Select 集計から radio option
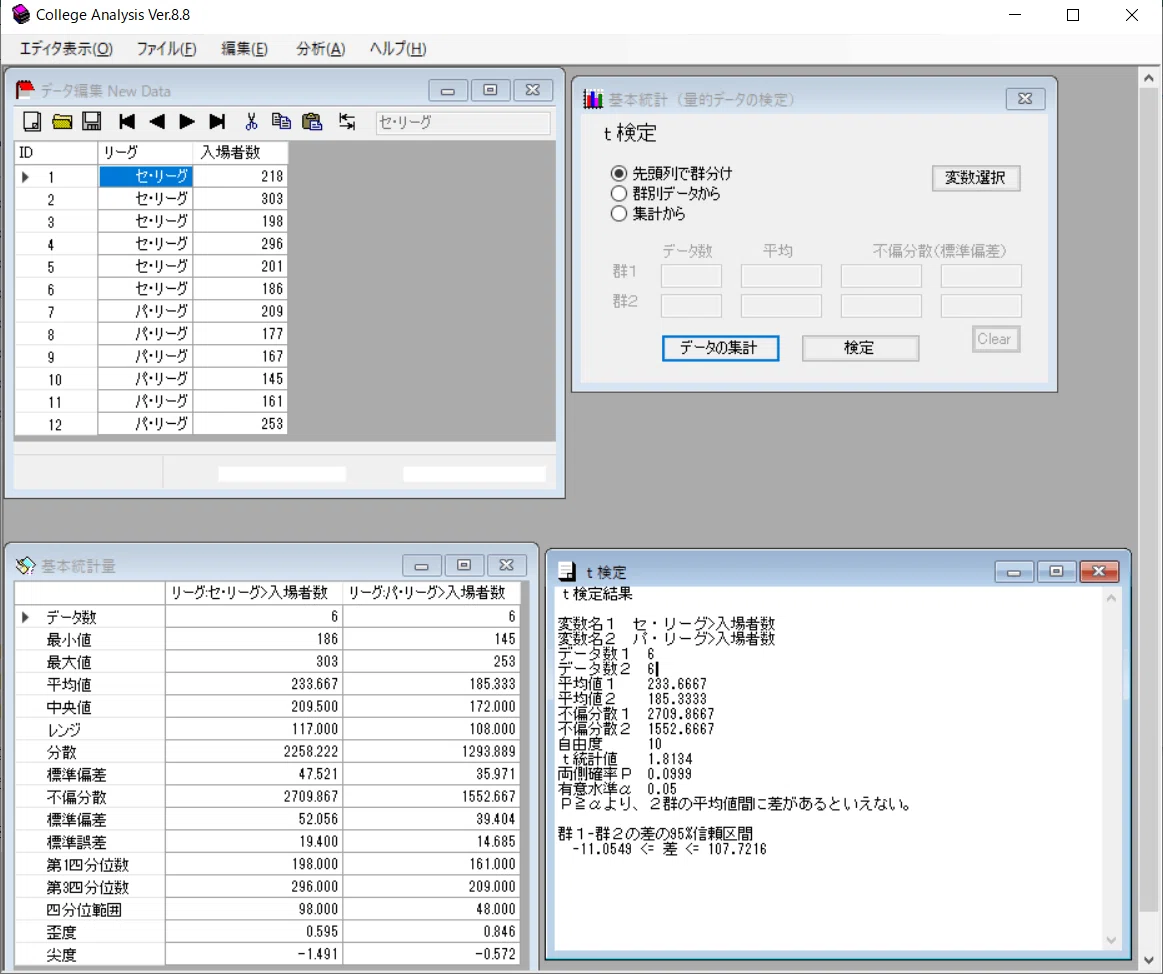Screen dimensions: 1163x974 click(648, 214)
